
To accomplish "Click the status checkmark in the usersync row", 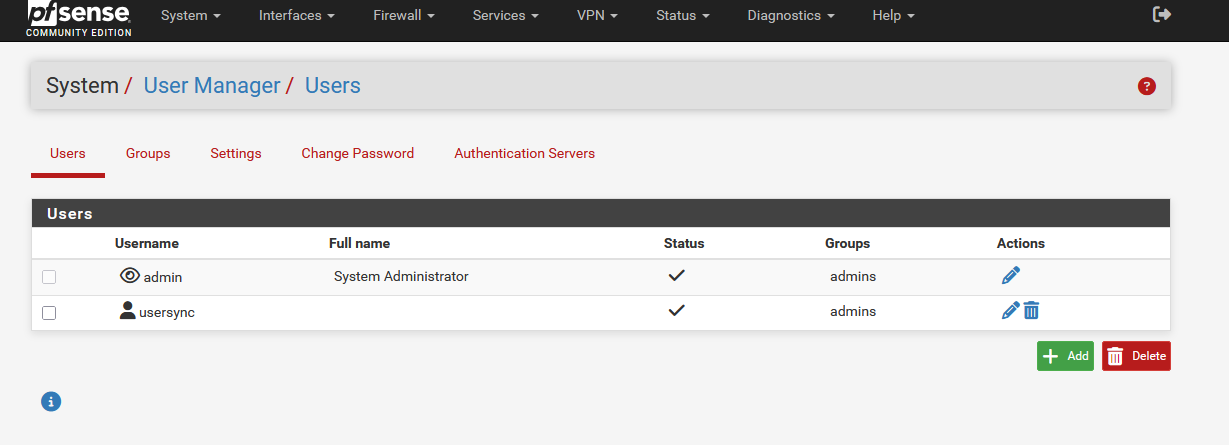I will [x=676, y=310].
